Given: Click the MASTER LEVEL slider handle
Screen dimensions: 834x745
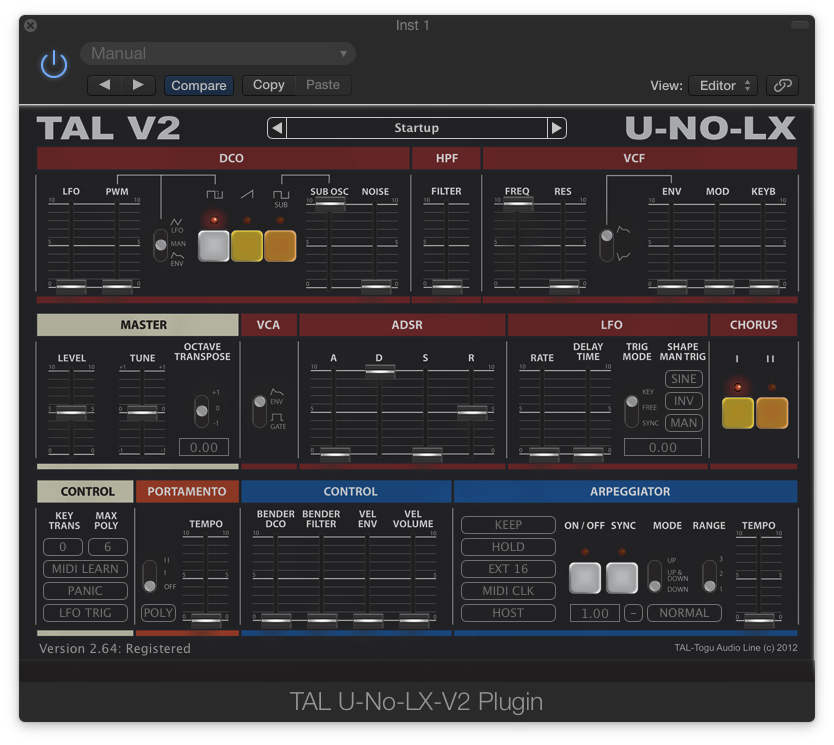Looking at the screenshot, I should 71,412.
